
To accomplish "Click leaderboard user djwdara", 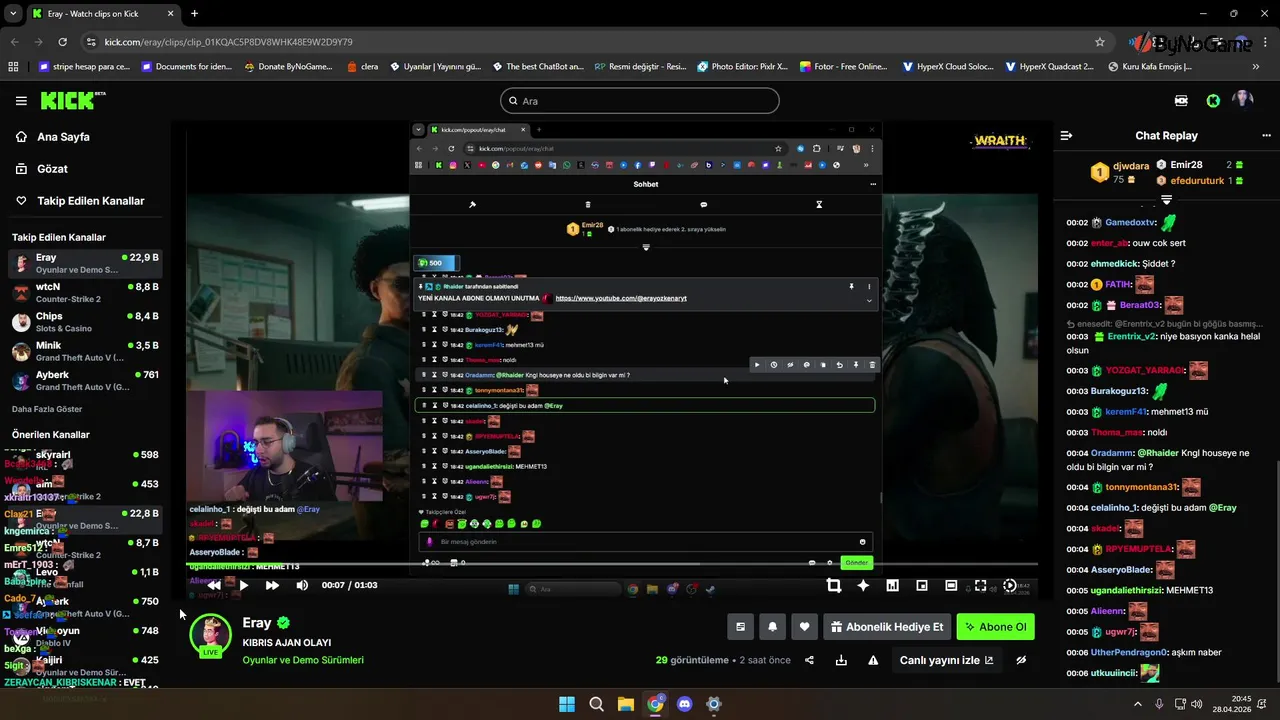I will click(1132, 167).
